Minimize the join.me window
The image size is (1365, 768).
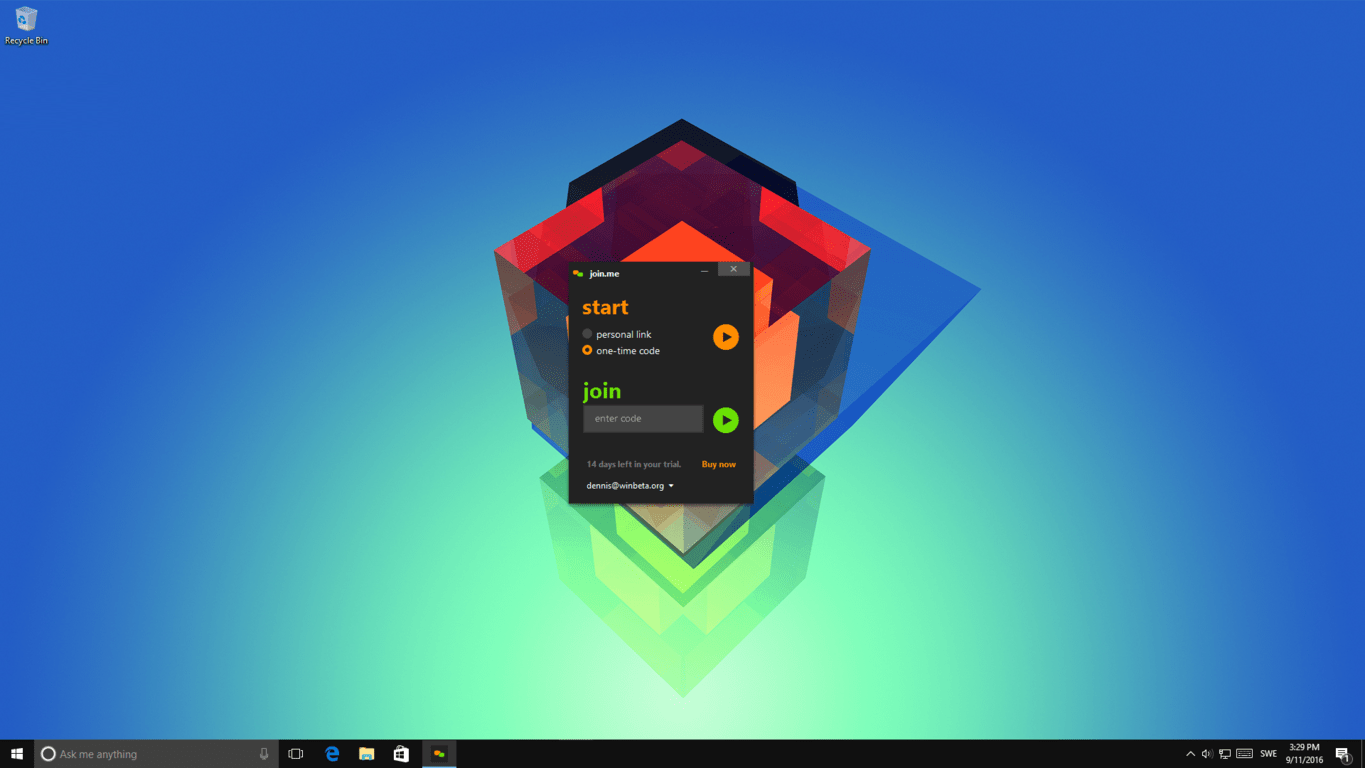[x=704, y=270]
